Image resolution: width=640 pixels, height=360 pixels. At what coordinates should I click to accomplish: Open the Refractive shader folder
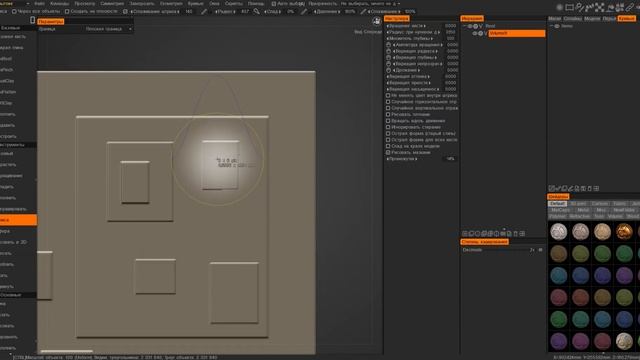pyautogui.click(x=579, y=216)
